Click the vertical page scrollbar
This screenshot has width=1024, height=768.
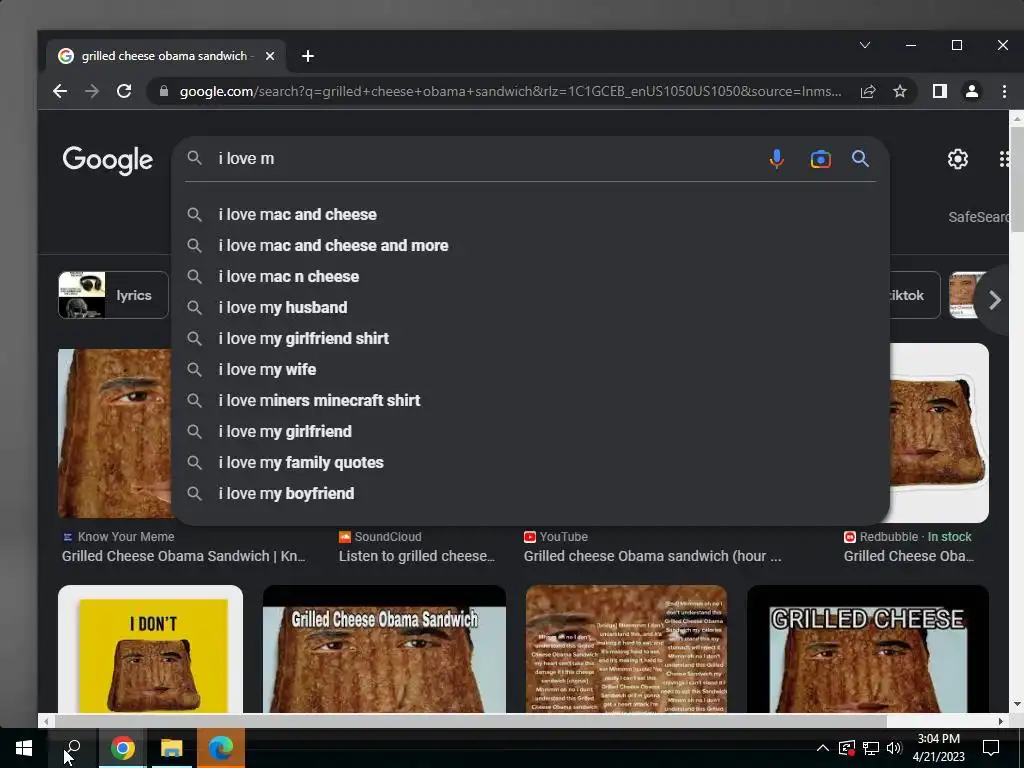click(x=1016, y=179)
